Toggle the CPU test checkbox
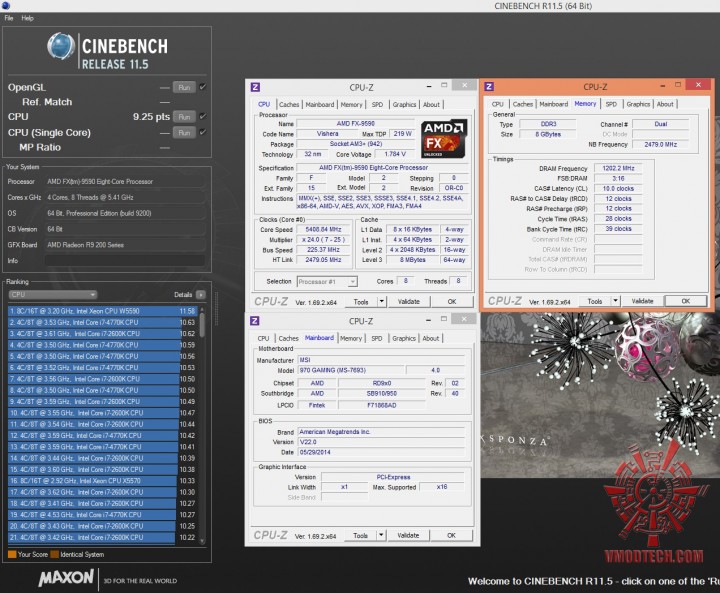The width and height of the screenshot is (720, 593). pyautogui.click(x=202, y=116)
